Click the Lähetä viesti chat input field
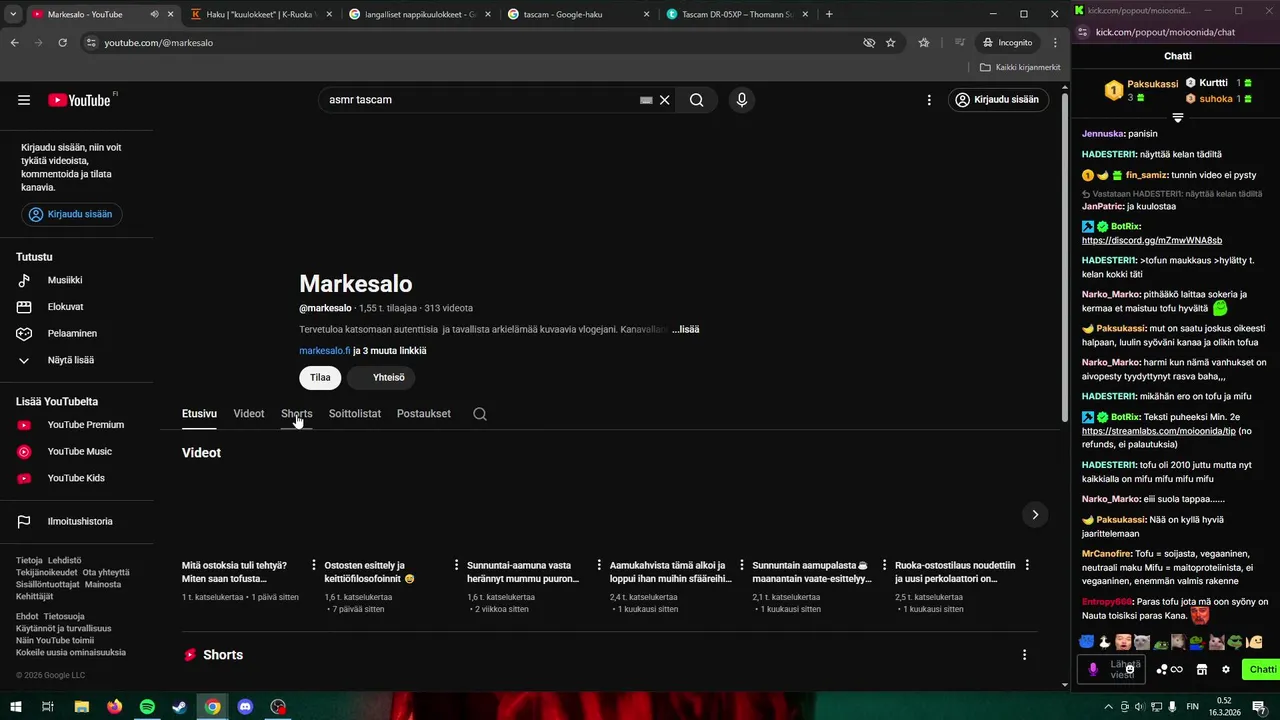1280x720 pixels. pyautogui.click(x=1112, y=669)
